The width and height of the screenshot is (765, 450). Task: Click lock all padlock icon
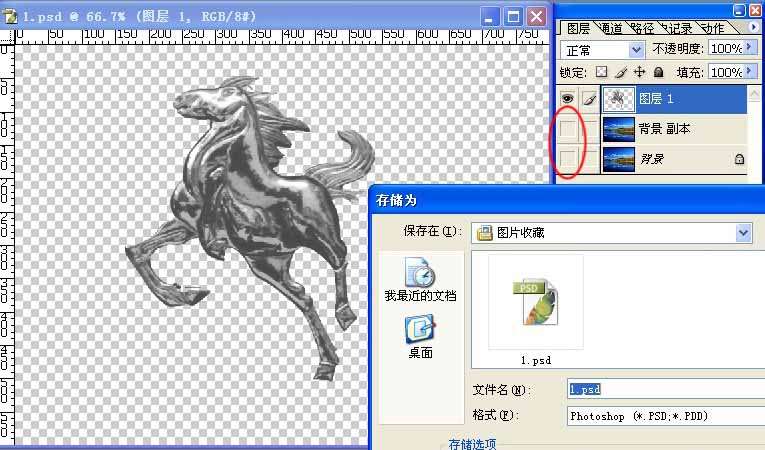(657, 73)
